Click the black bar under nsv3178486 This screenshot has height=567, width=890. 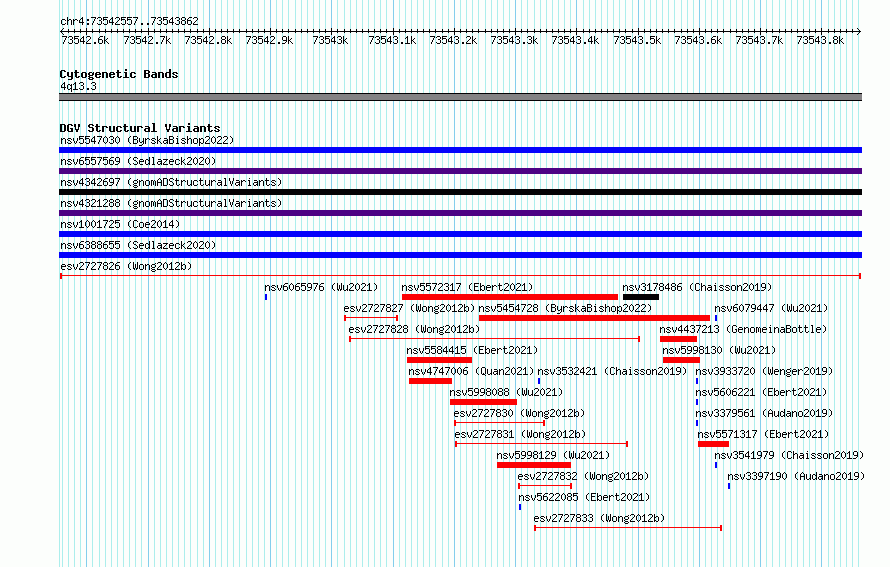coord(641,297)
